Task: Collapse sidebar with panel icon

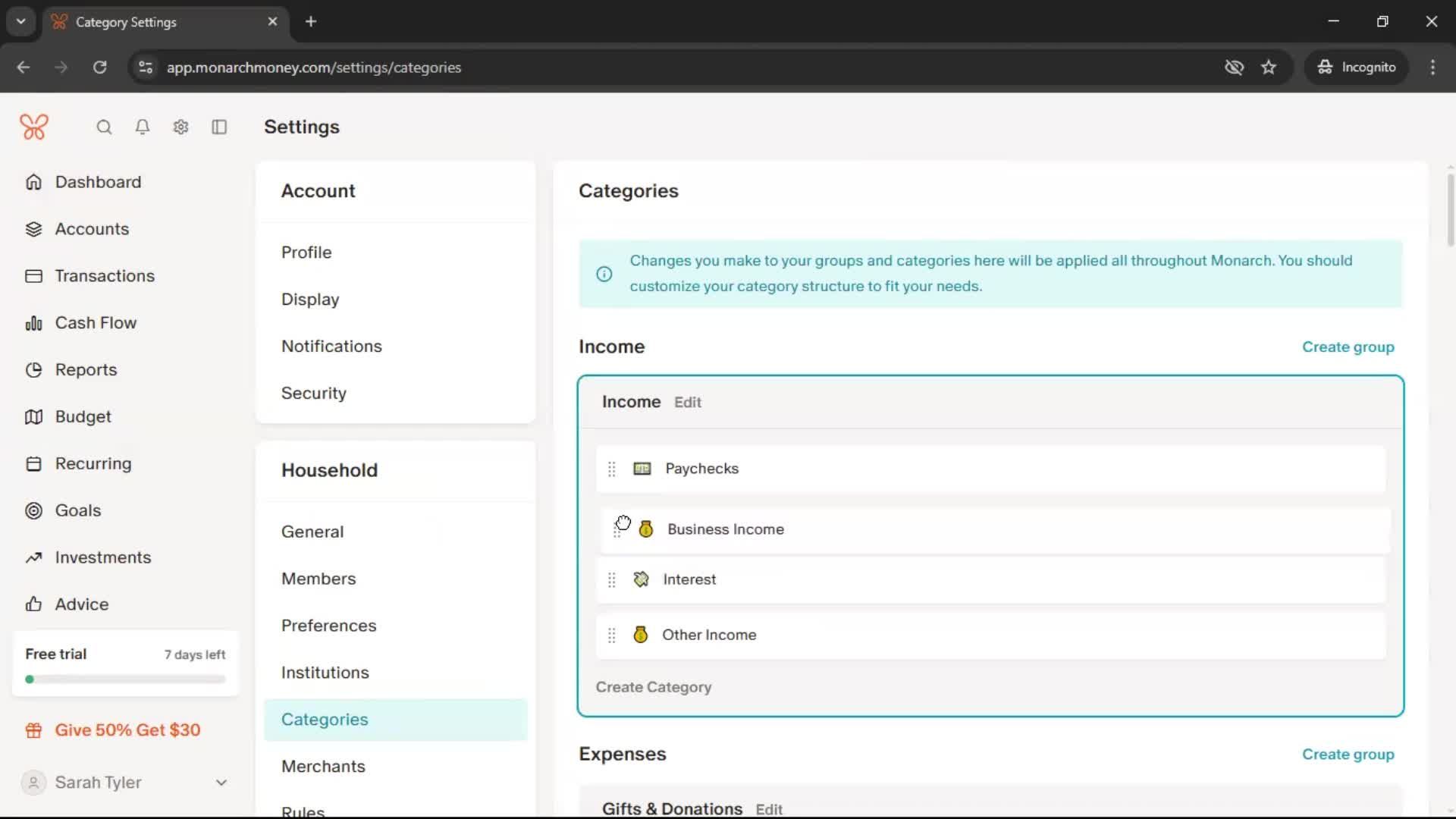Action: click(x=219, y=127)
